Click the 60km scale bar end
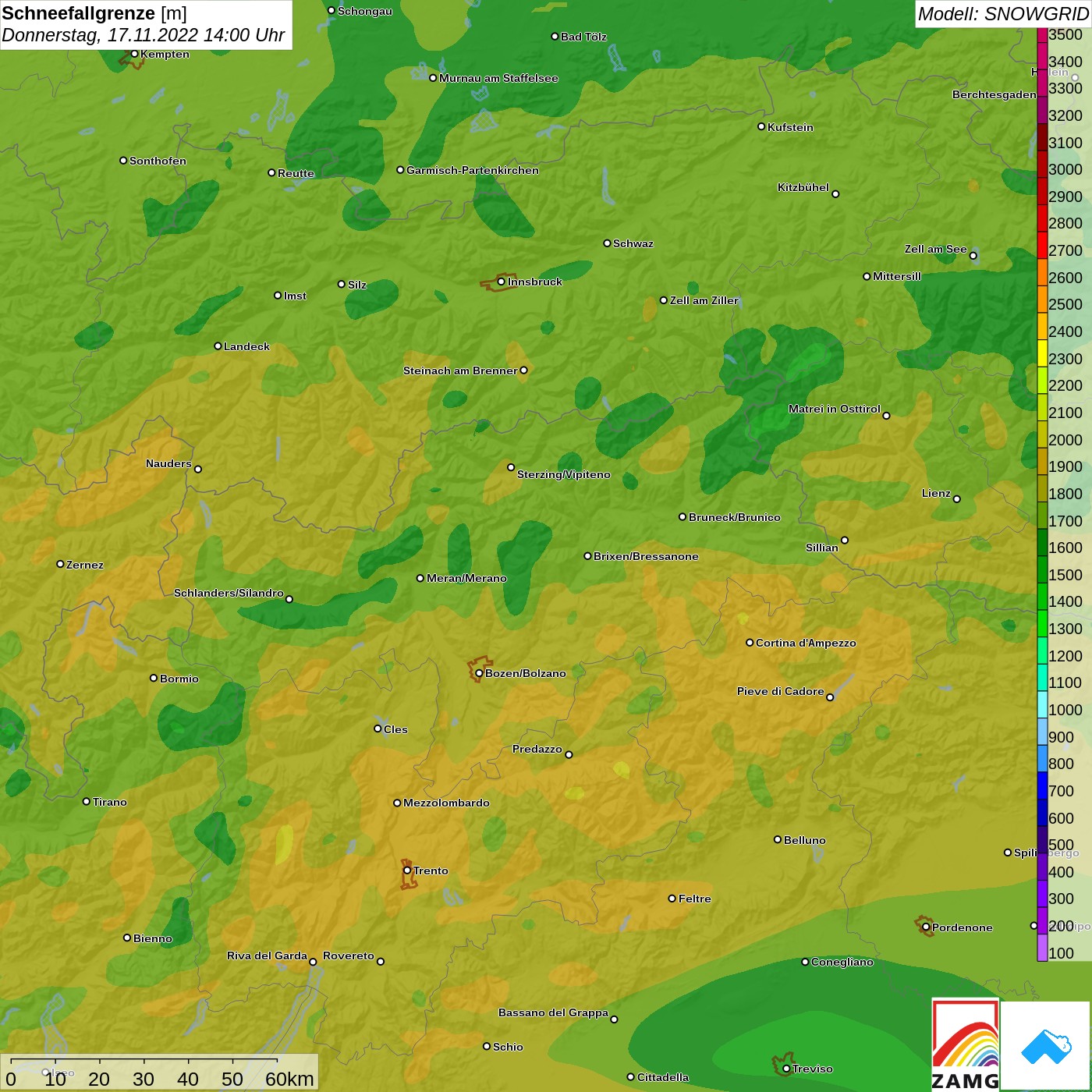The image size is (1092, 1092). coord(278,1062)
